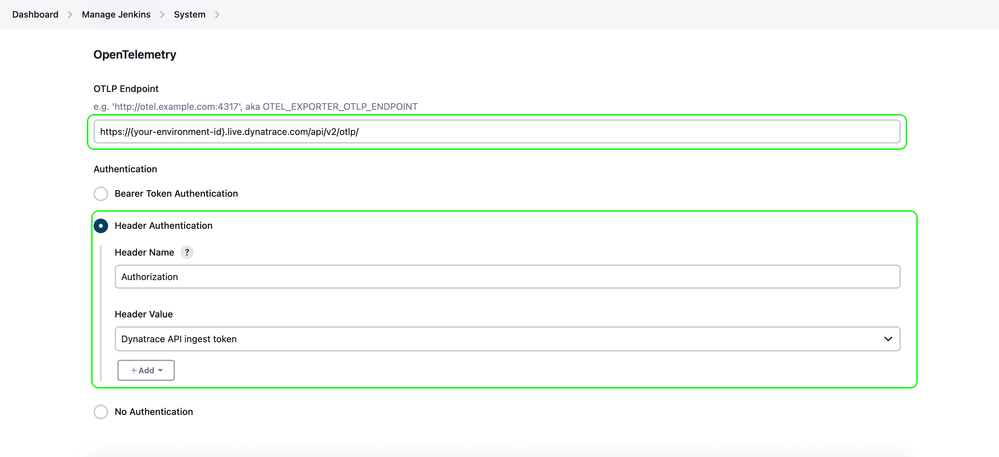
Task: Click the chevron after Dashboard breadcrumb
Action: pos(70,15)
